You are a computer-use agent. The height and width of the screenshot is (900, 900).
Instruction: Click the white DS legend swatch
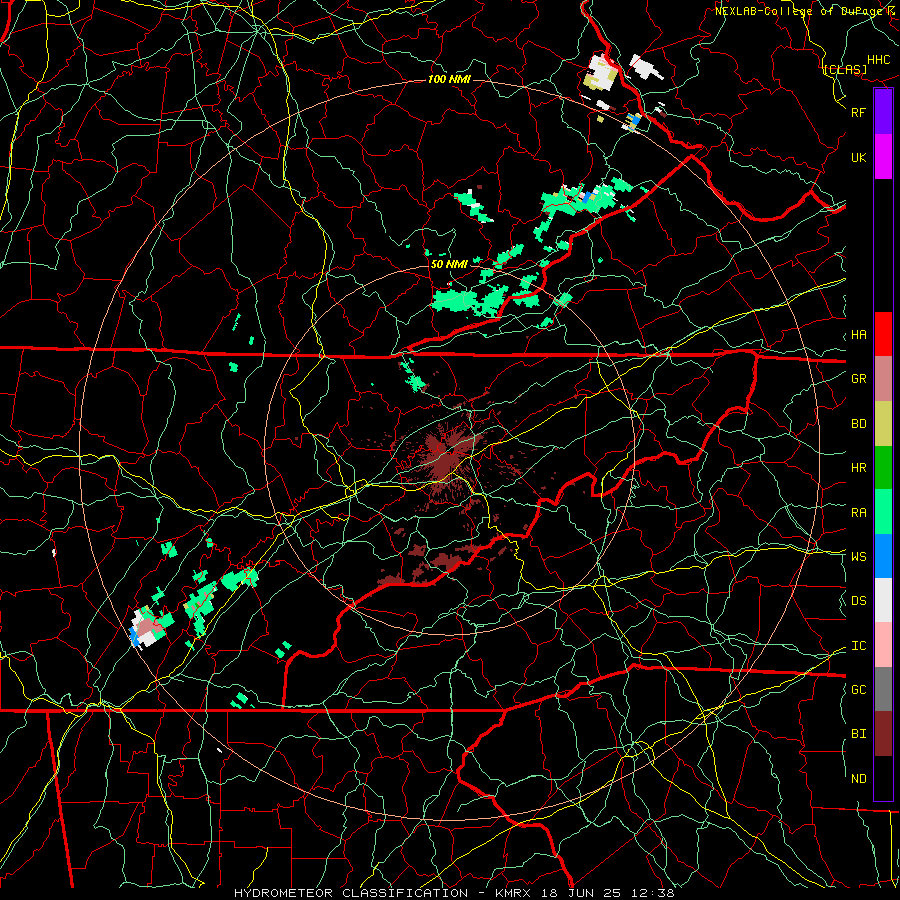click(x=883, y=600)
